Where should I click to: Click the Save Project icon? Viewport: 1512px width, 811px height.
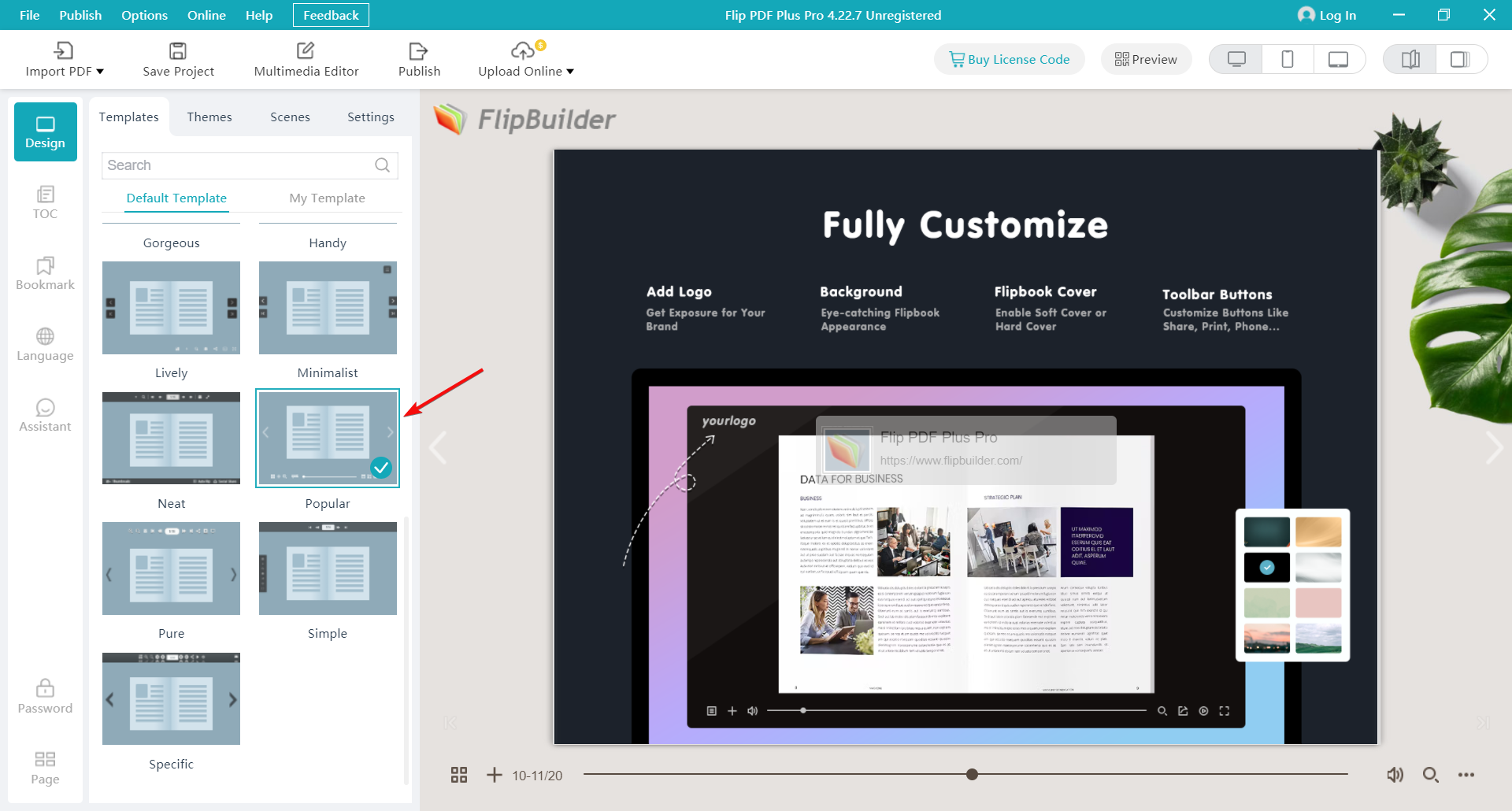[178, 51]
